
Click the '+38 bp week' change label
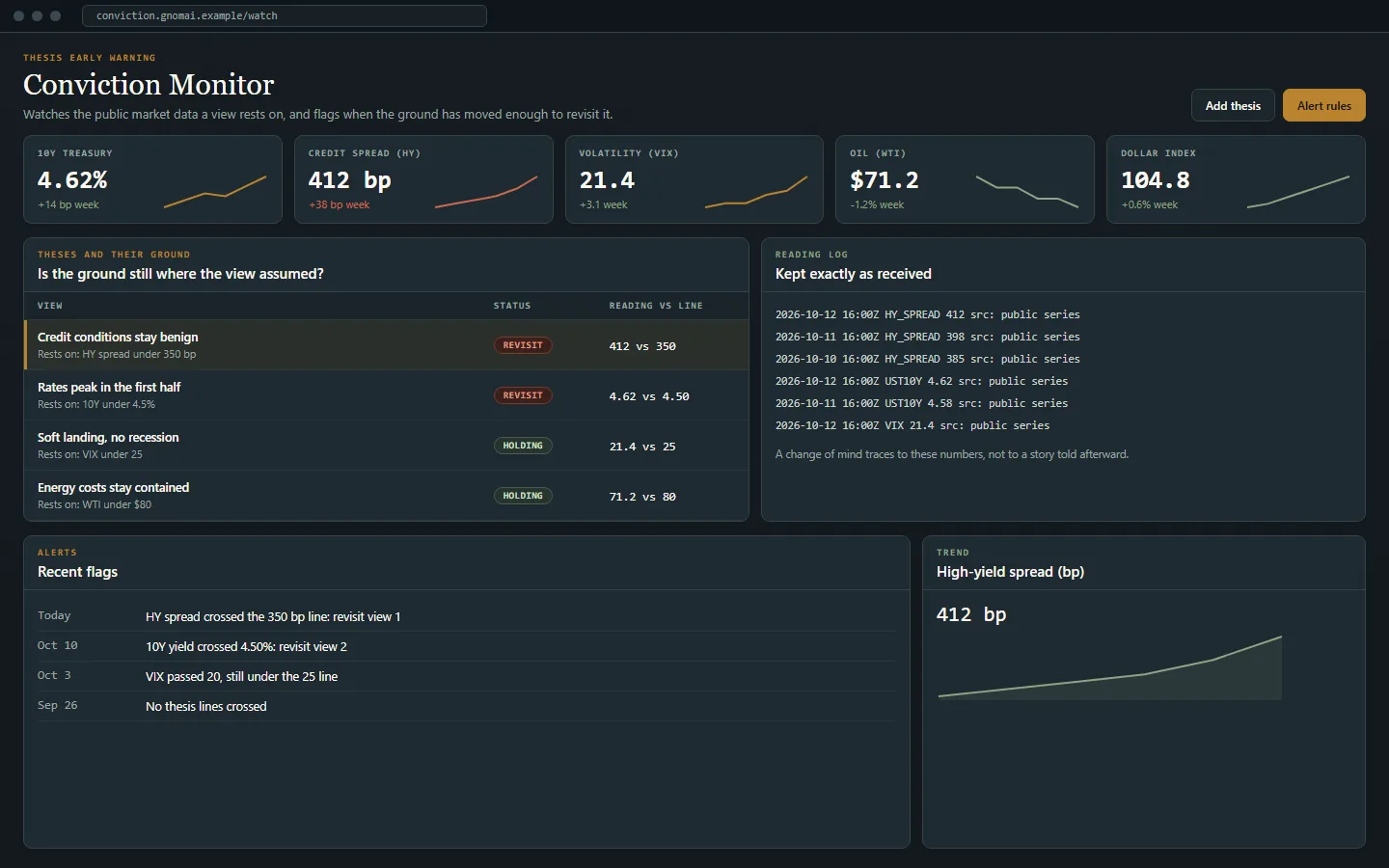click(x=340, y=204)
